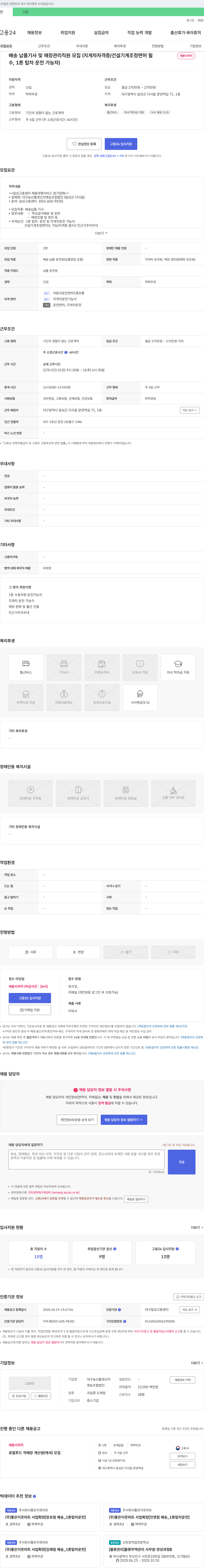Image resolution: width=204 pixels, height=1568 pixels.
Task: Click the 주택자금 지원 benefit icon
Action: (x=26, y=698)
